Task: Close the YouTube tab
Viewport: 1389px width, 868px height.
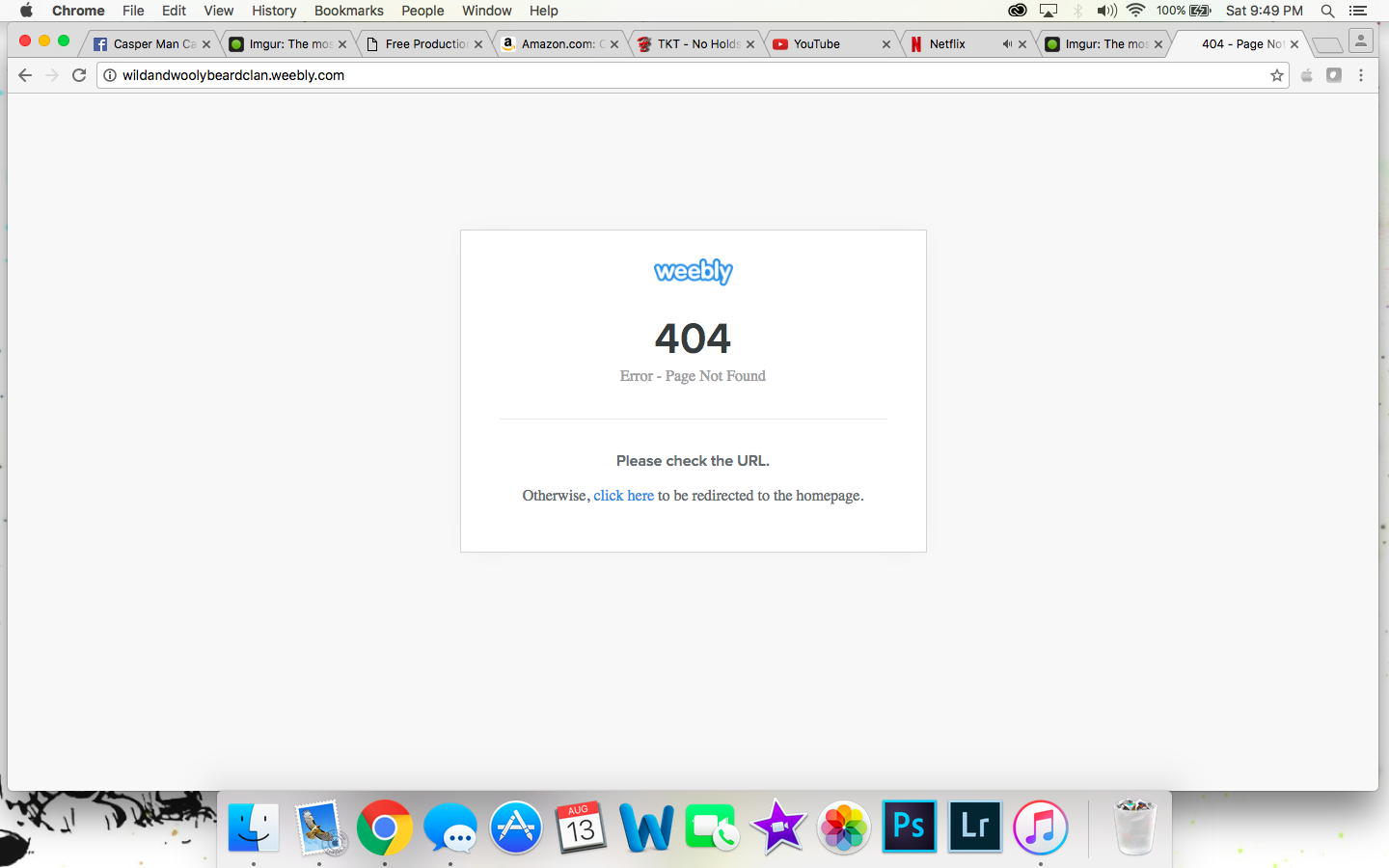Action: coord(886,44)
